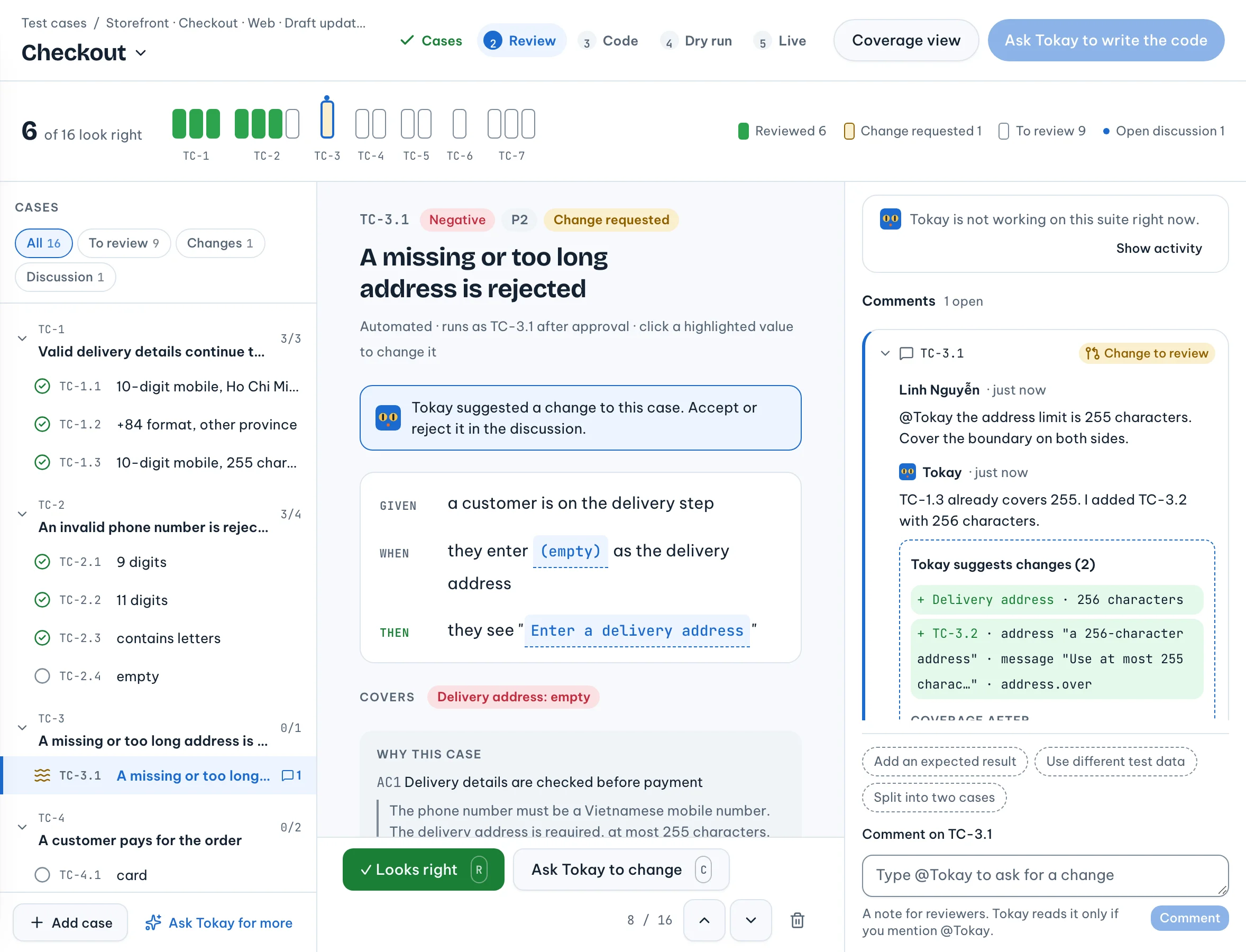Viewport: 1246px width, 952px height.
Task: Collapse the TC-1 group
Action: coord(22,339)
